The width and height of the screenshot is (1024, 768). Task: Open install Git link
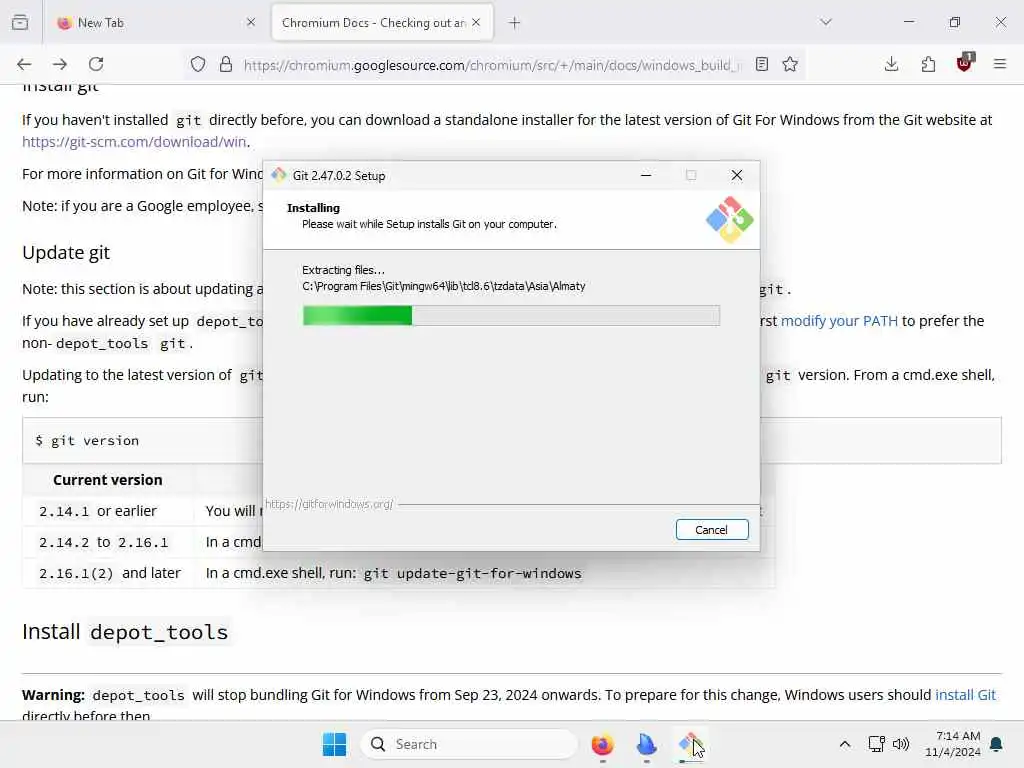(x=965, y=695)
